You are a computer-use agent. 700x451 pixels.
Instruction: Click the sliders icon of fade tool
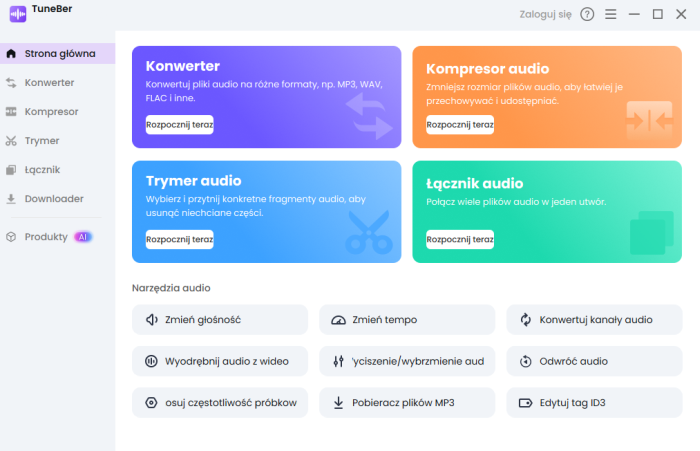pos(338,361)
